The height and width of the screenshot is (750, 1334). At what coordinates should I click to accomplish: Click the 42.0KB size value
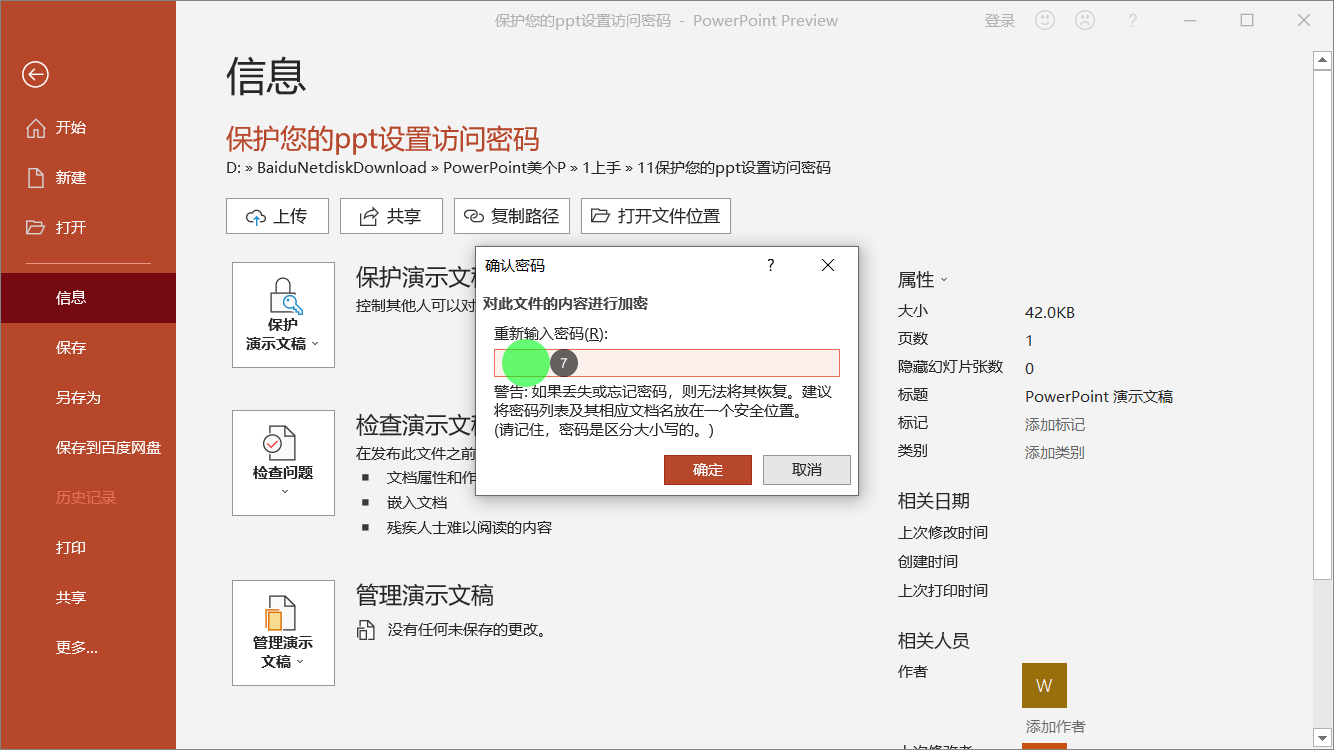pyautogui.click(x=1050, y=313)
